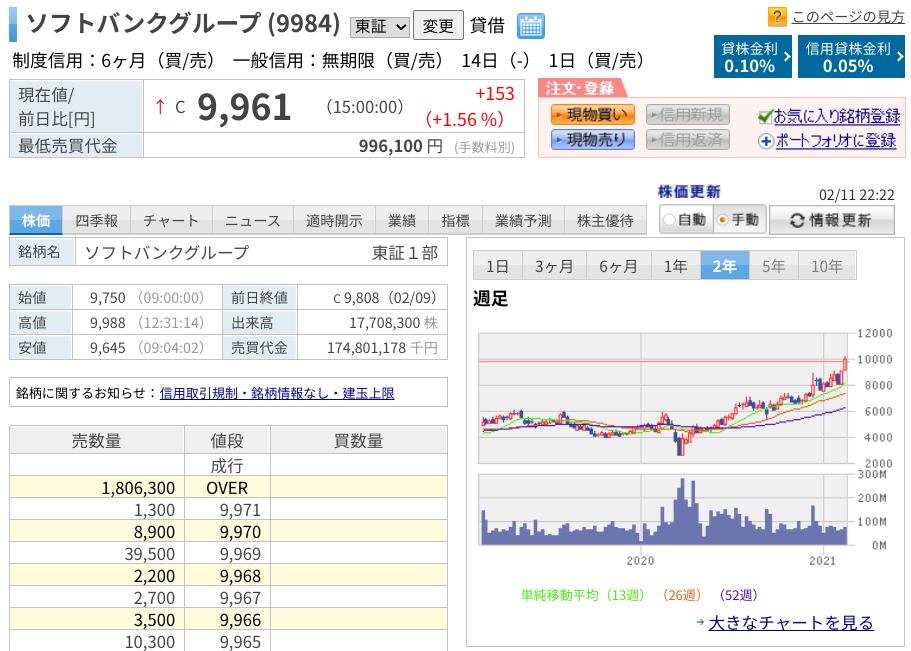The height and width of the screenshot is (651, 911).
Task: Open 大きなチャートを見る link
Action: point(791,623)
